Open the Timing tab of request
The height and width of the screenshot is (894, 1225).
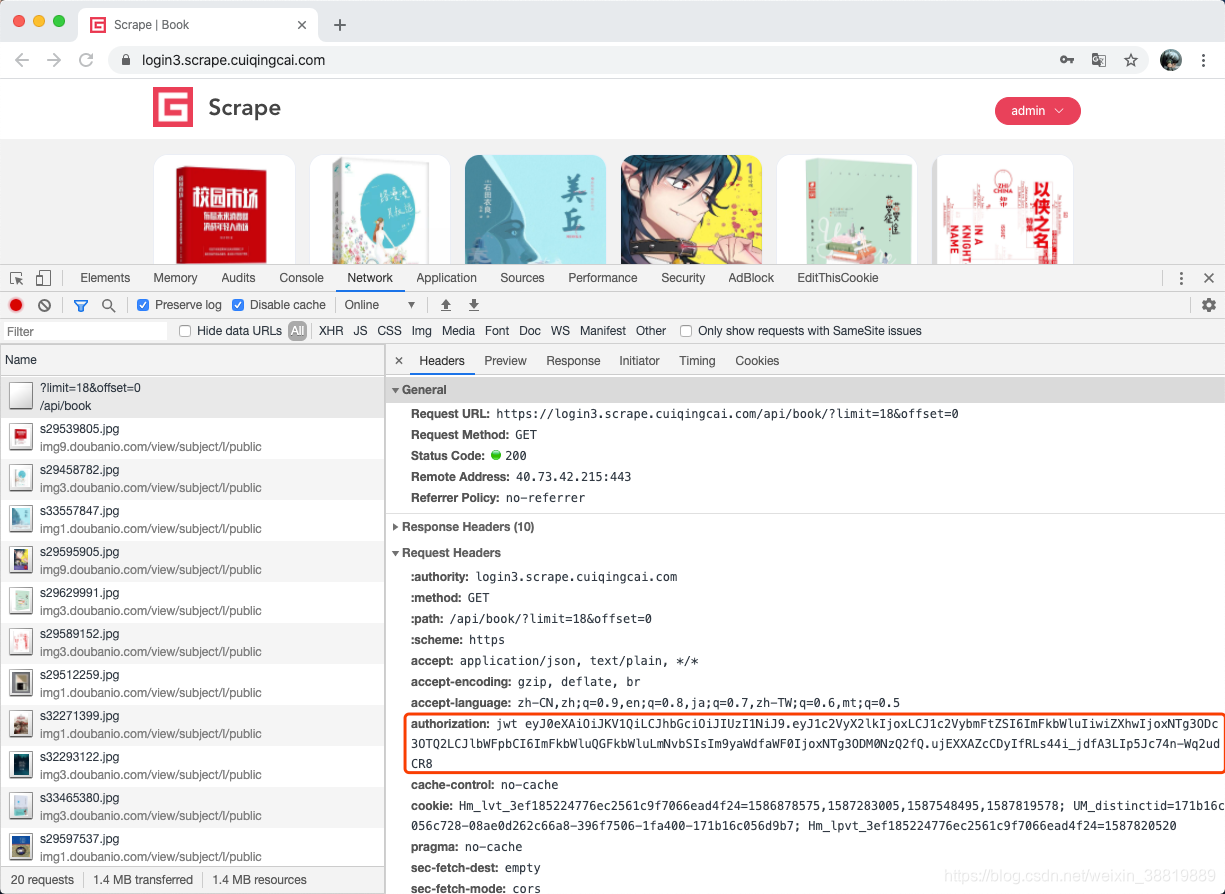(697, 361)
